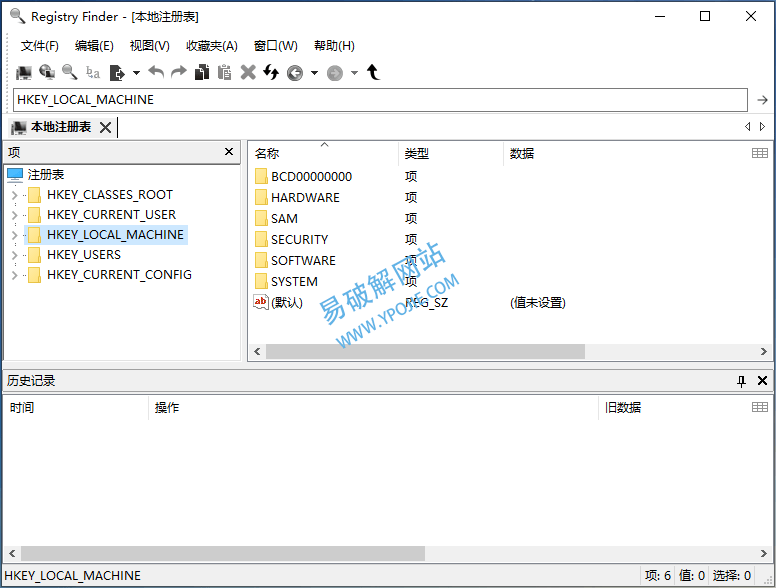This screenshot has height=588, width=776.
Task: Navigate Back with the circular arrow icon
Action: [295, 73]
